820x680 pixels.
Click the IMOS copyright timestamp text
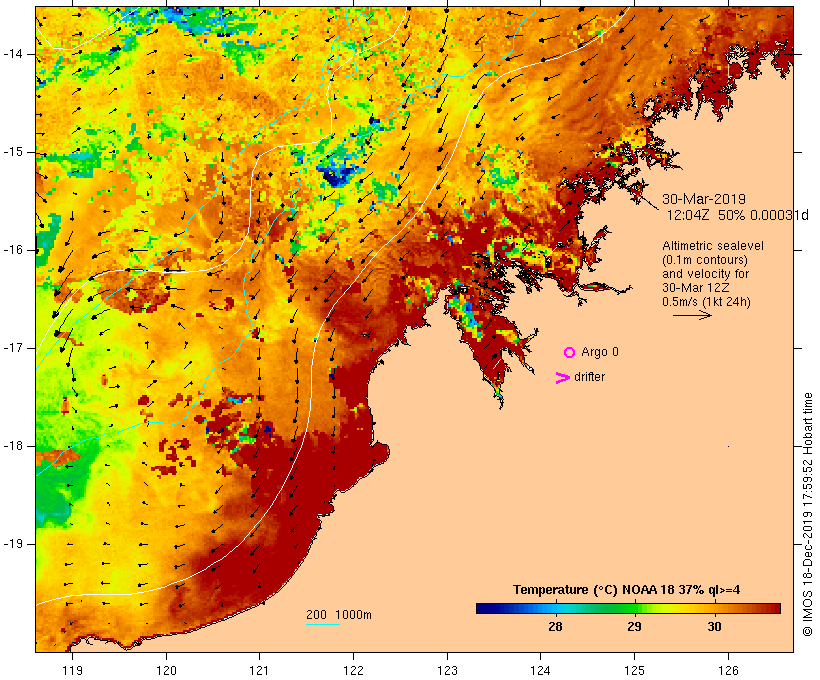808,515
